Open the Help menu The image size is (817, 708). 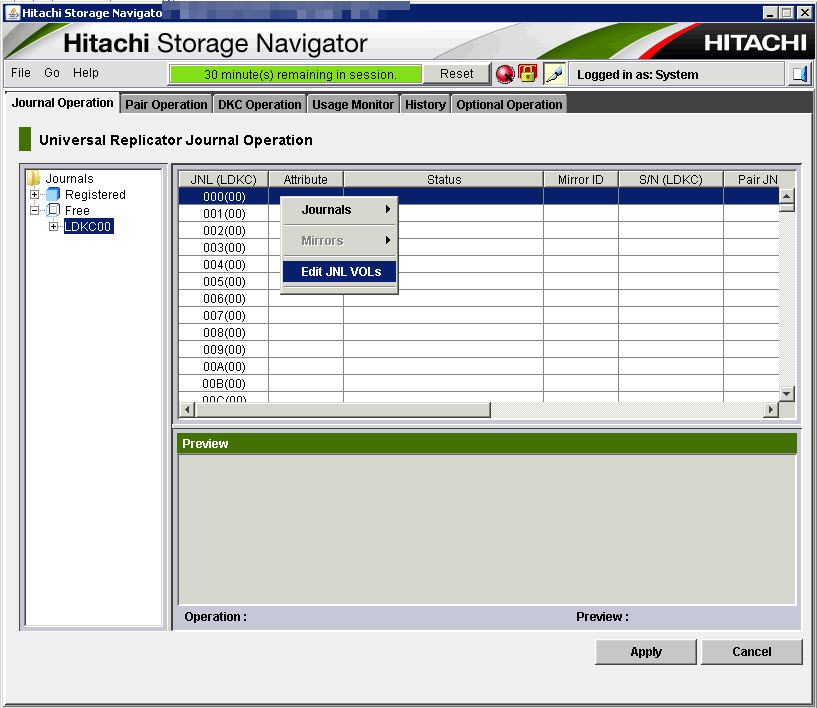(x=85, y=73)
